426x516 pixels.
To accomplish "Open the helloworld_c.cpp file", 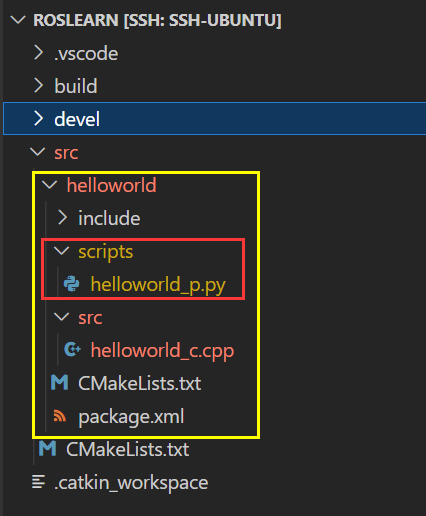I will (x=163, y=351).
